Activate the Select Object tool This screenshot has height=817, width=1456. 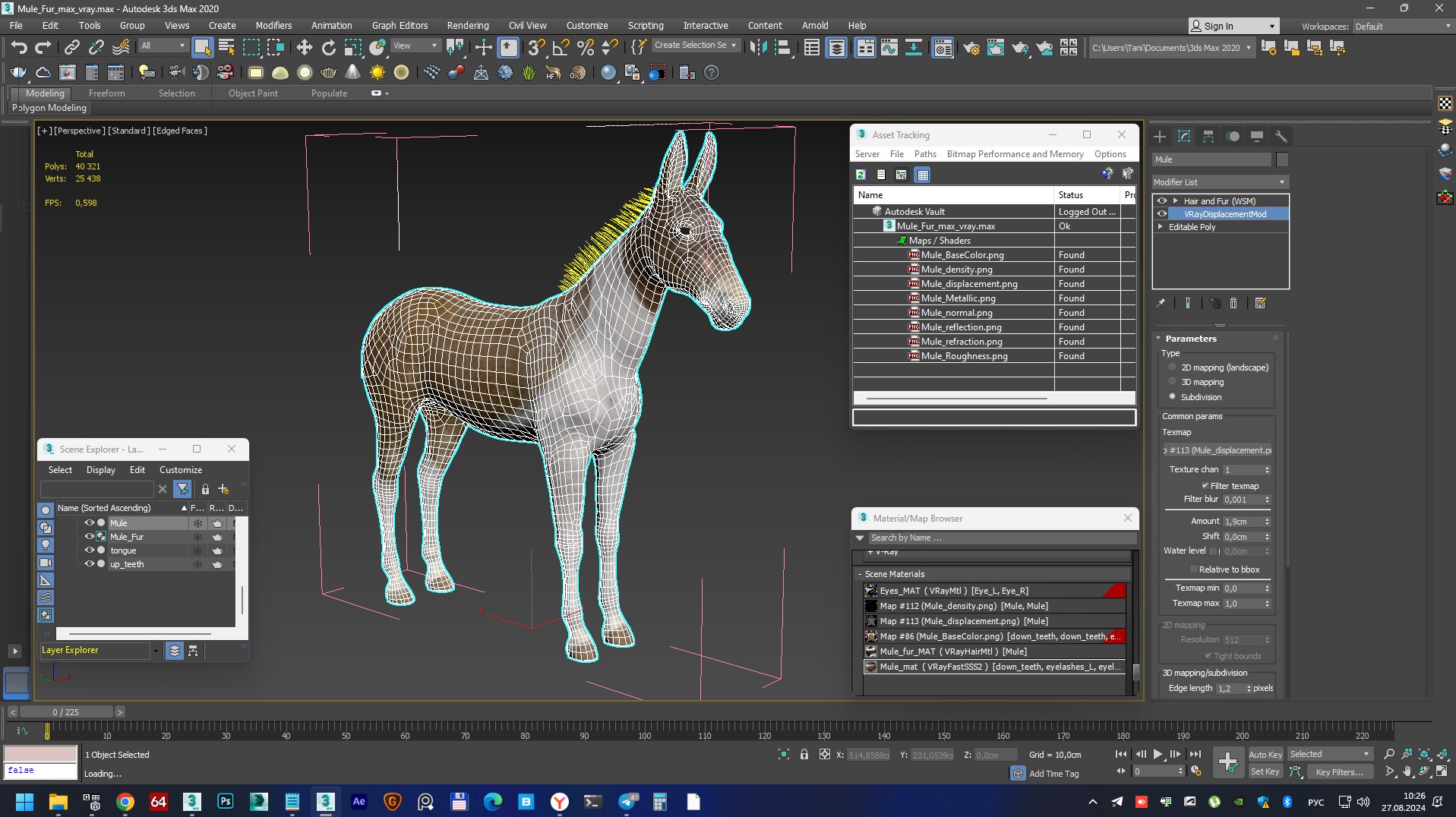[x=202, y=48]
